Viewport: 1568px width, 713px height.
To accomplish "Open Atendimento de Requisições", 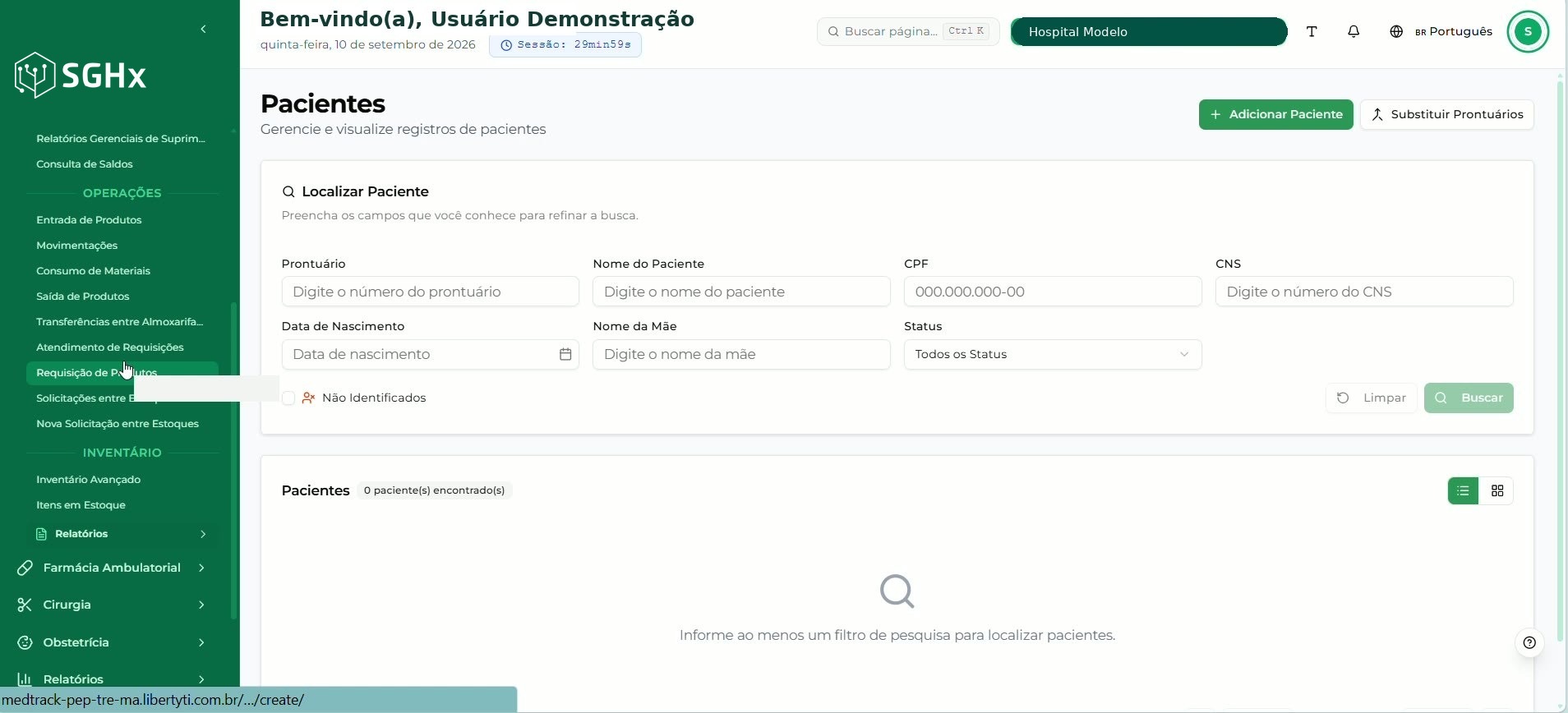I will pos(110,347).
